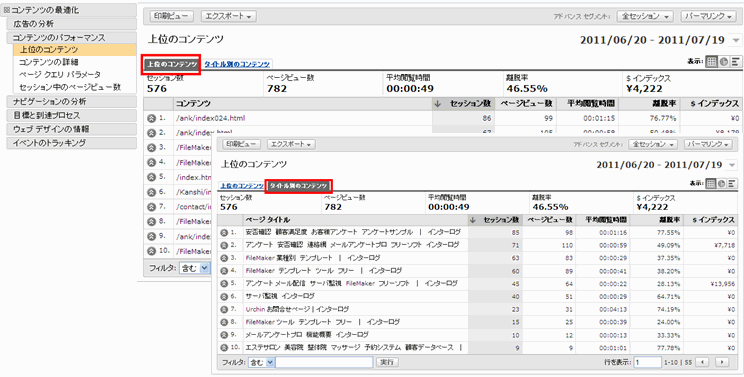Open パーマリンク dropdown in back panel
The height and width of the screenshot is (377, 744).
tap(709, 16)
